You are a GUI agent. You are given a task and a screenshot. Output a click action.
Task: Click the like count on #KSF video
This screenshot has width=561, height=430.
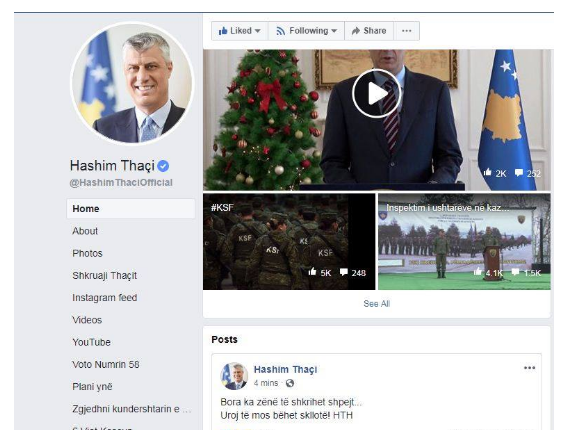coord(320,273)
